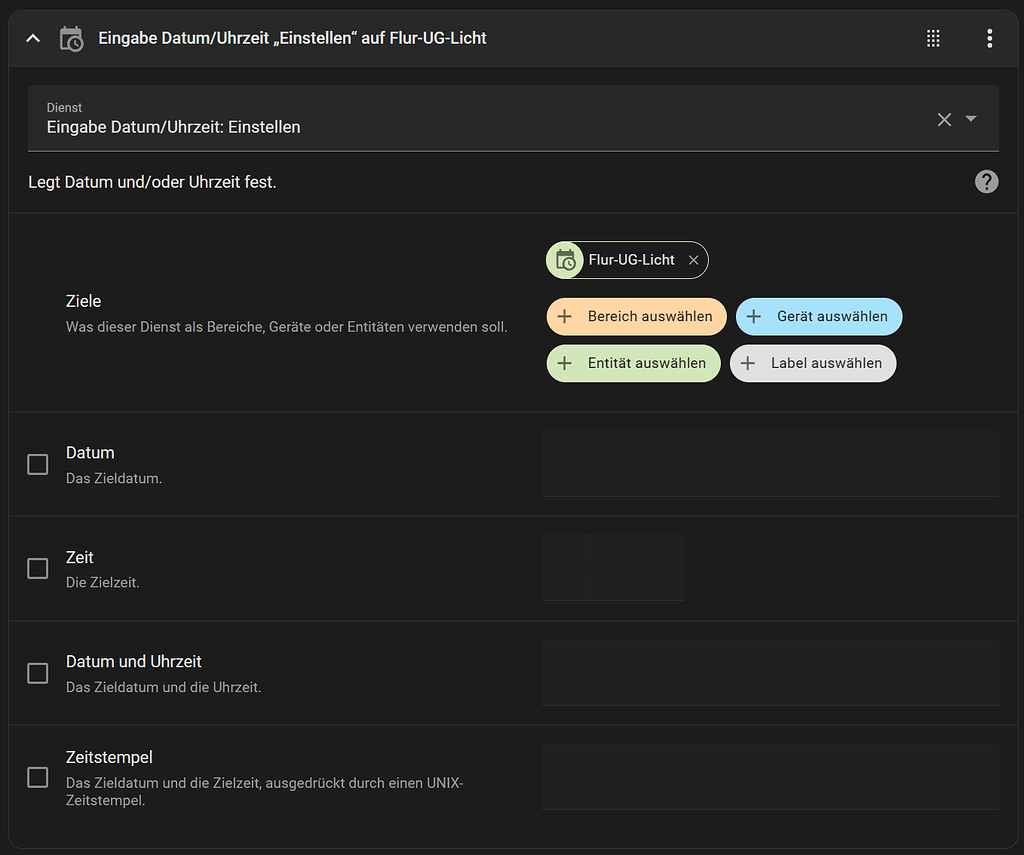
Task: Click the Gerät auswählen button
Action: coord(819,316)
